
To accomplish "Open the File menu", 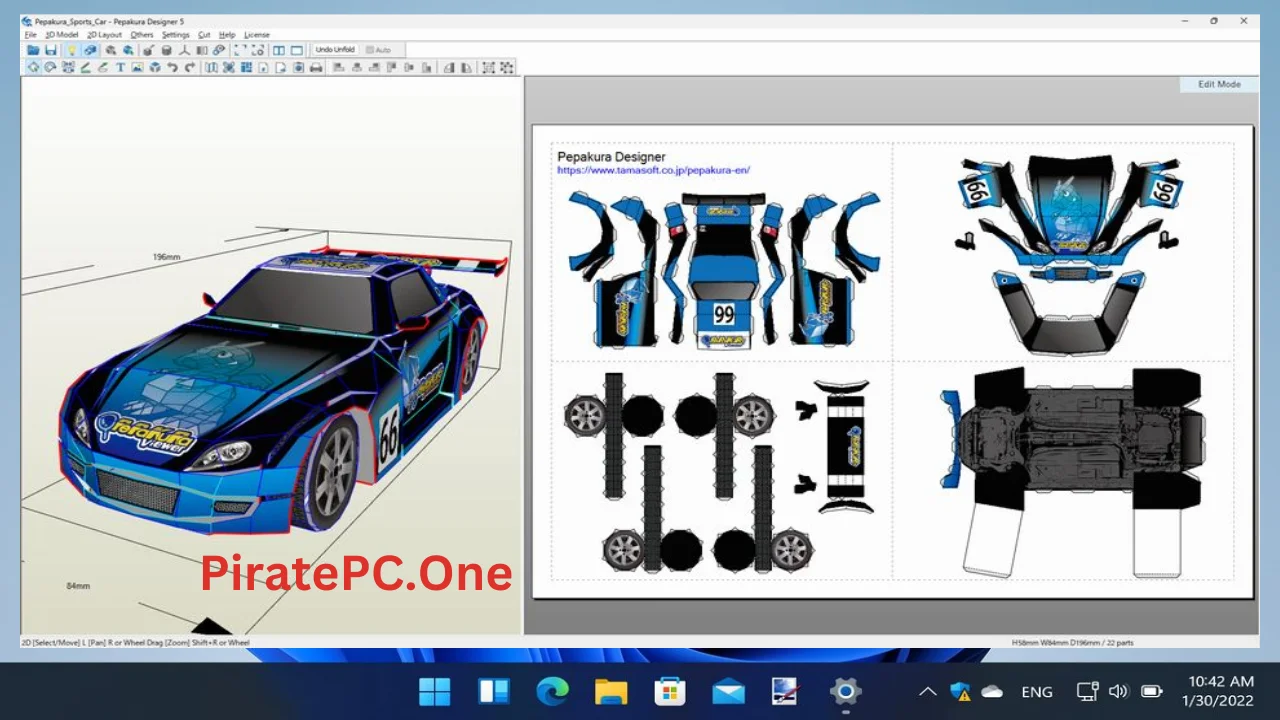I will tap(30, 35).
